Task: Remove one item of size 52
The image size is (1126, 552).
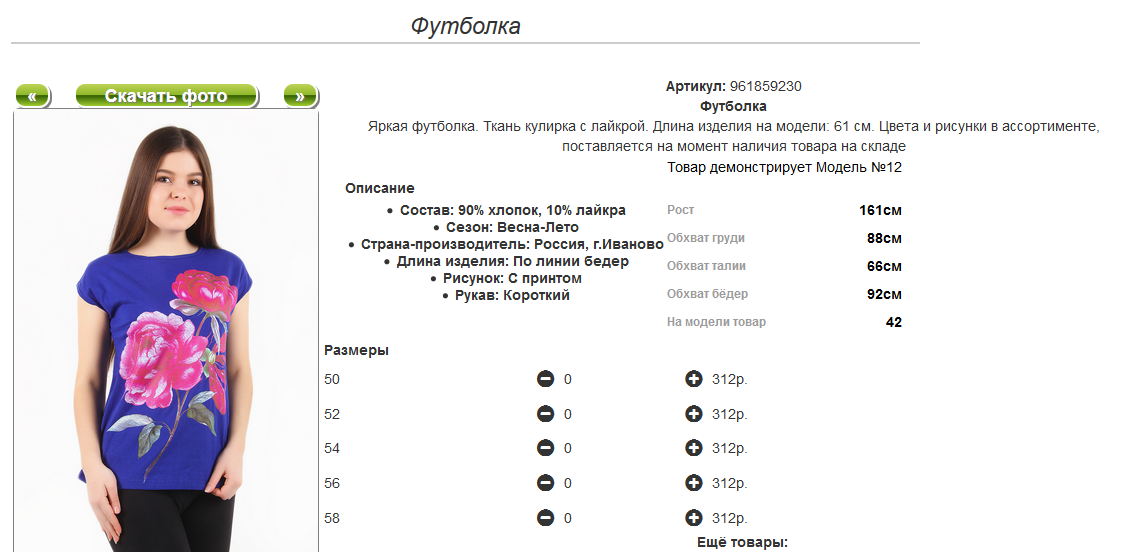Action: (545, 413)
